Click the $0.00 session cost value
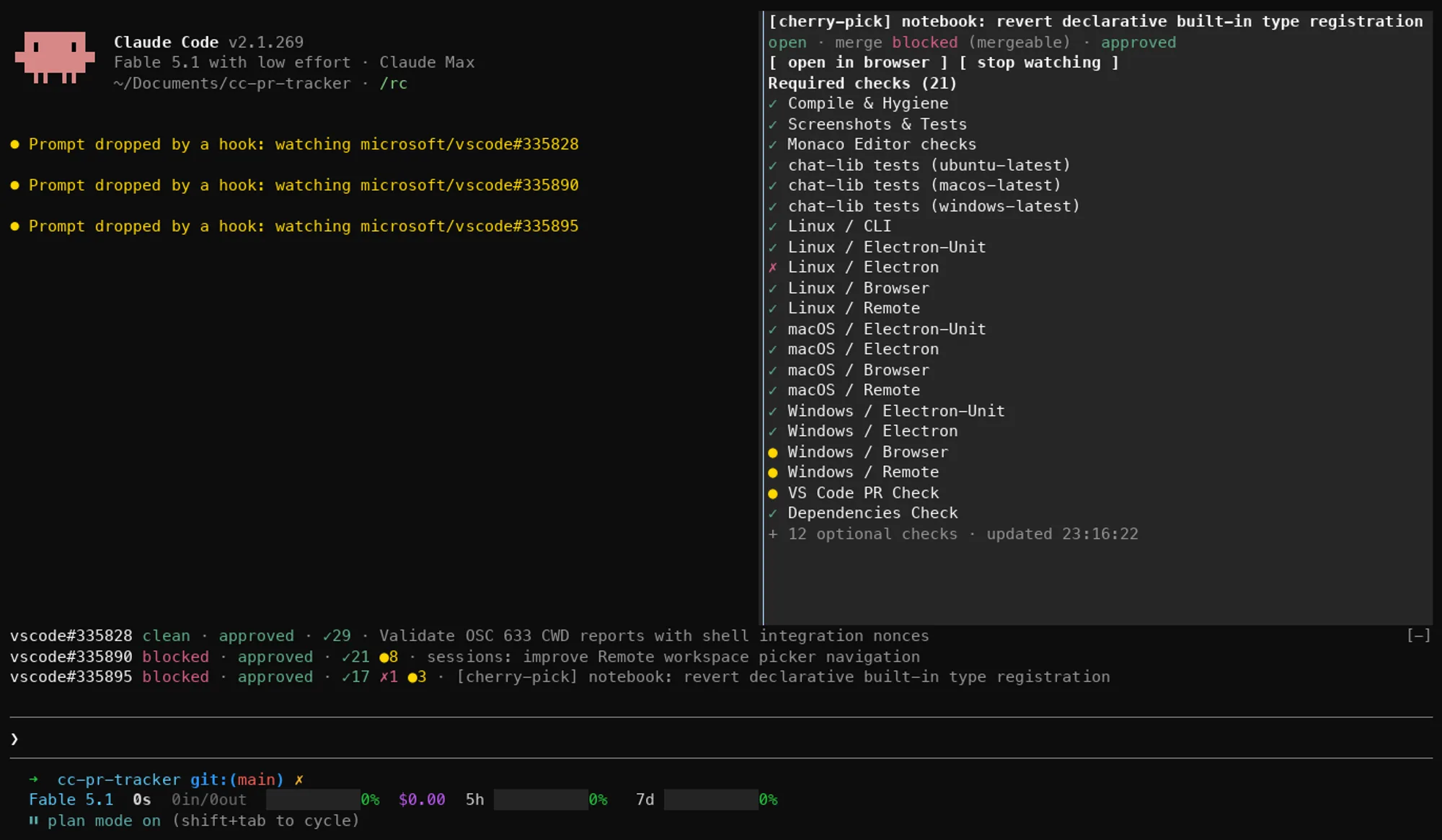The height and width of the screenshot is (840, 1442). click(x=422, y=800)
